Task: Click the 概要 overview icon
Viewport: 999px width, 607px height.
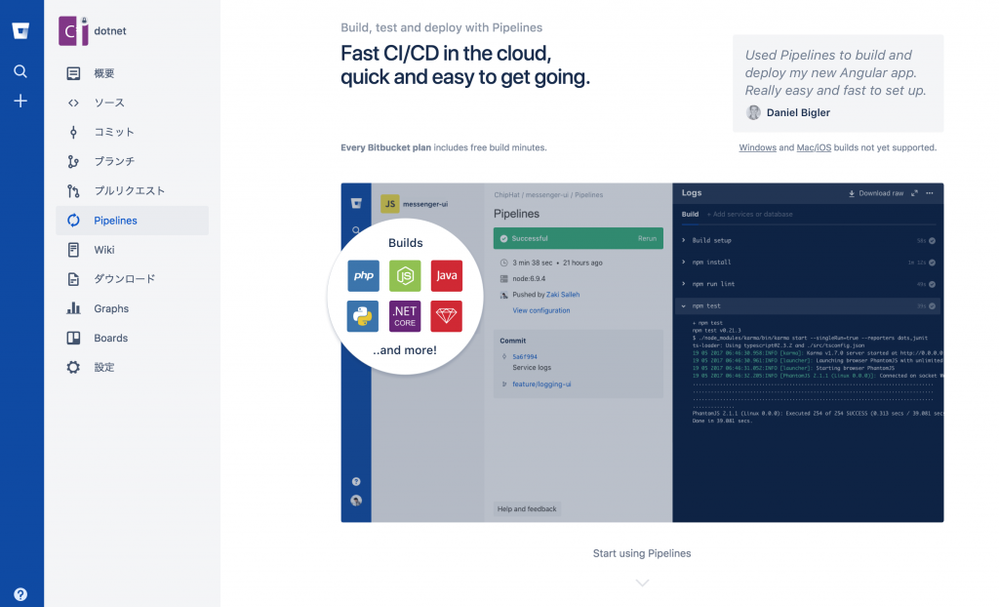Action: point(73,73)
